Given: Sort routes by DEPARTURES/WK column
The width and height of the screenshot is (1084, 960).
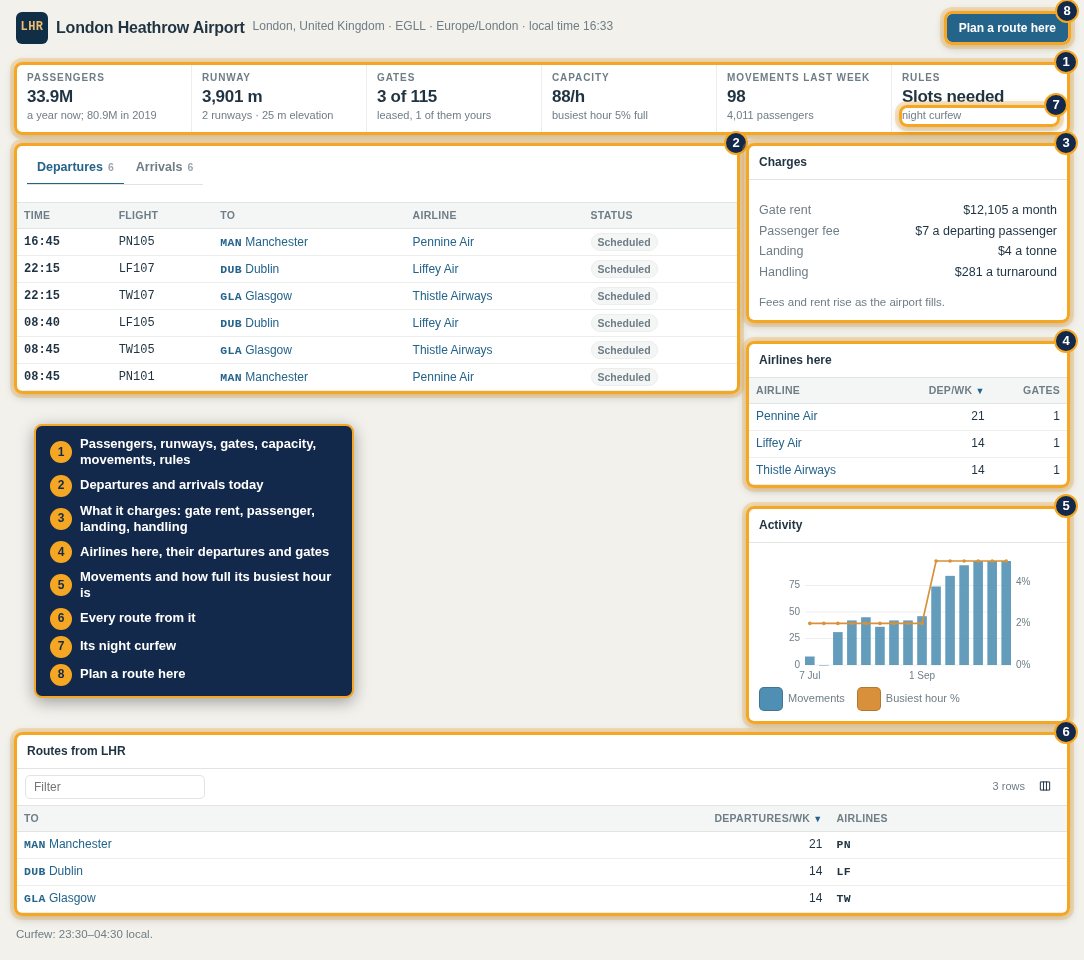Looking at the screenshot, I should (767, 818).
